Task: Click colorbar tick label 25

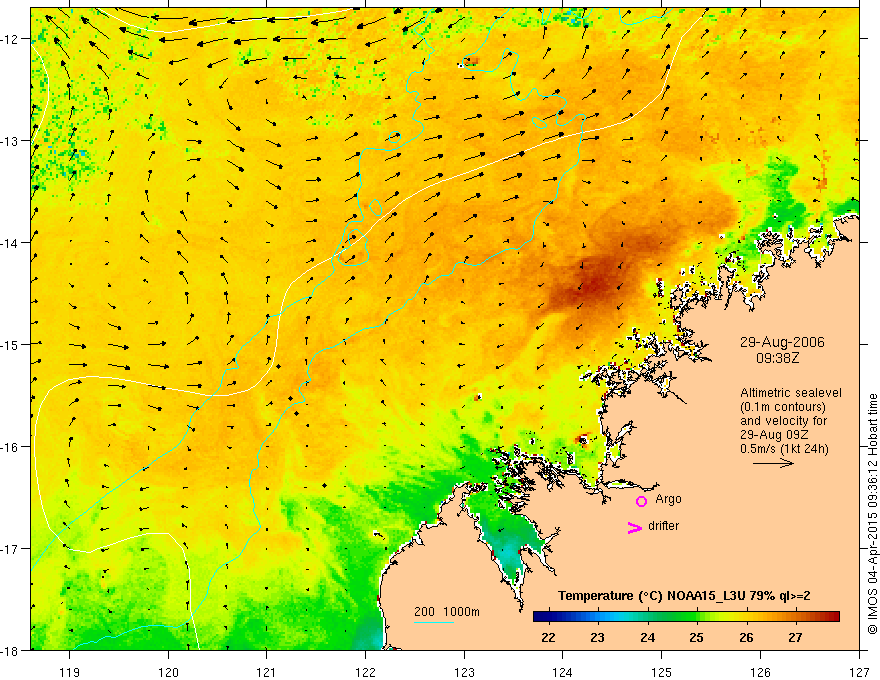Action: [x=696, y=637]
